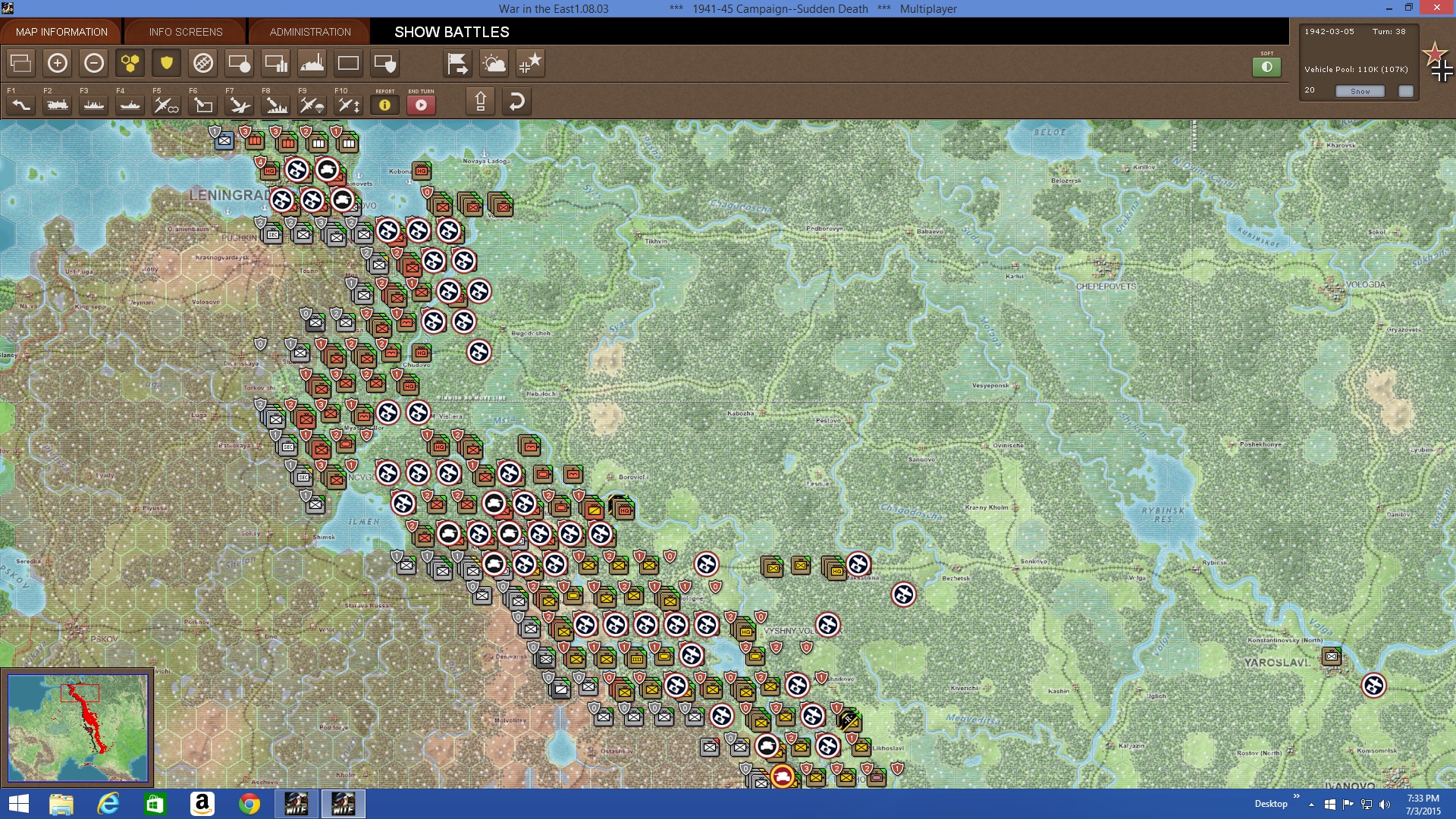The width and height of the screenshot is (1456, 819).
Task: Select the Map Information tab
Action: 61,32
